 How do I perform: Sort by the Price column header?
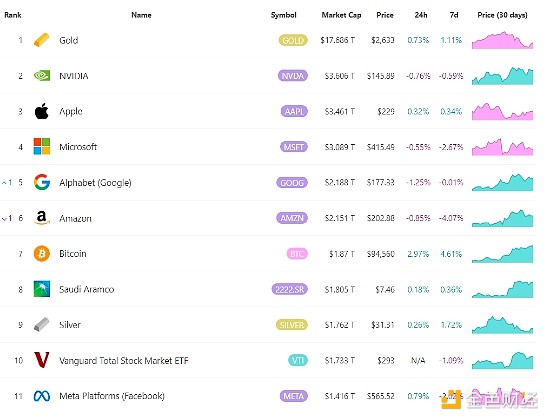385,15
